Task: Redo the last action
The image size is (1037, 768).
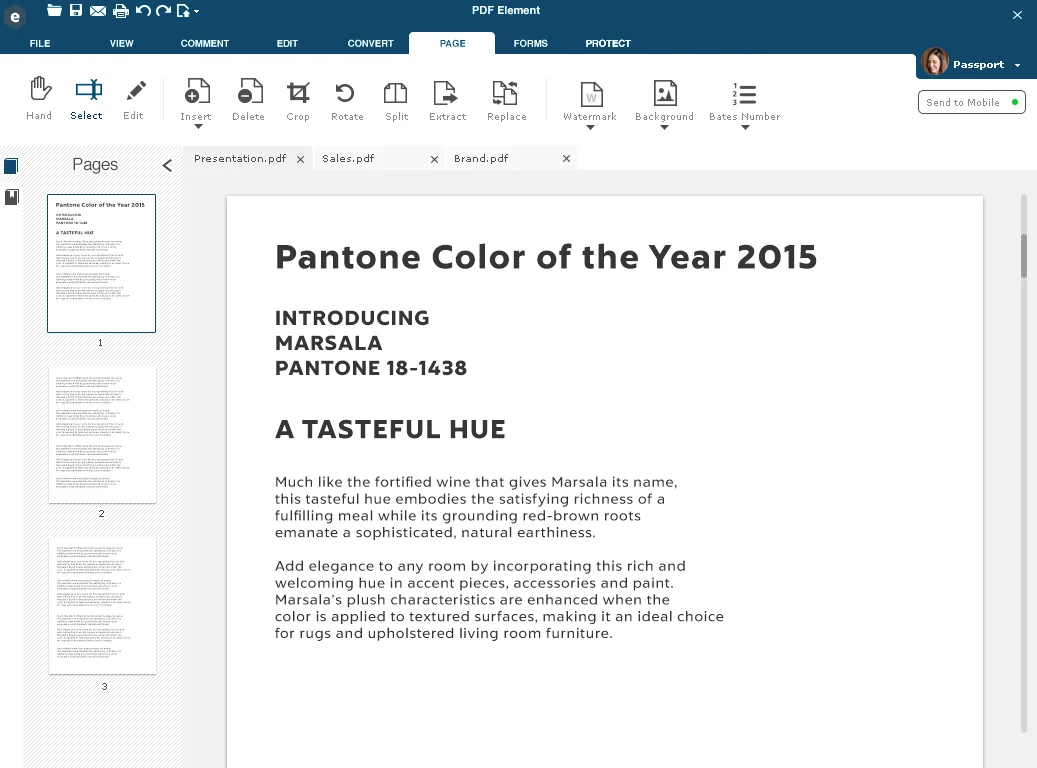Action: tap(163, 11)
